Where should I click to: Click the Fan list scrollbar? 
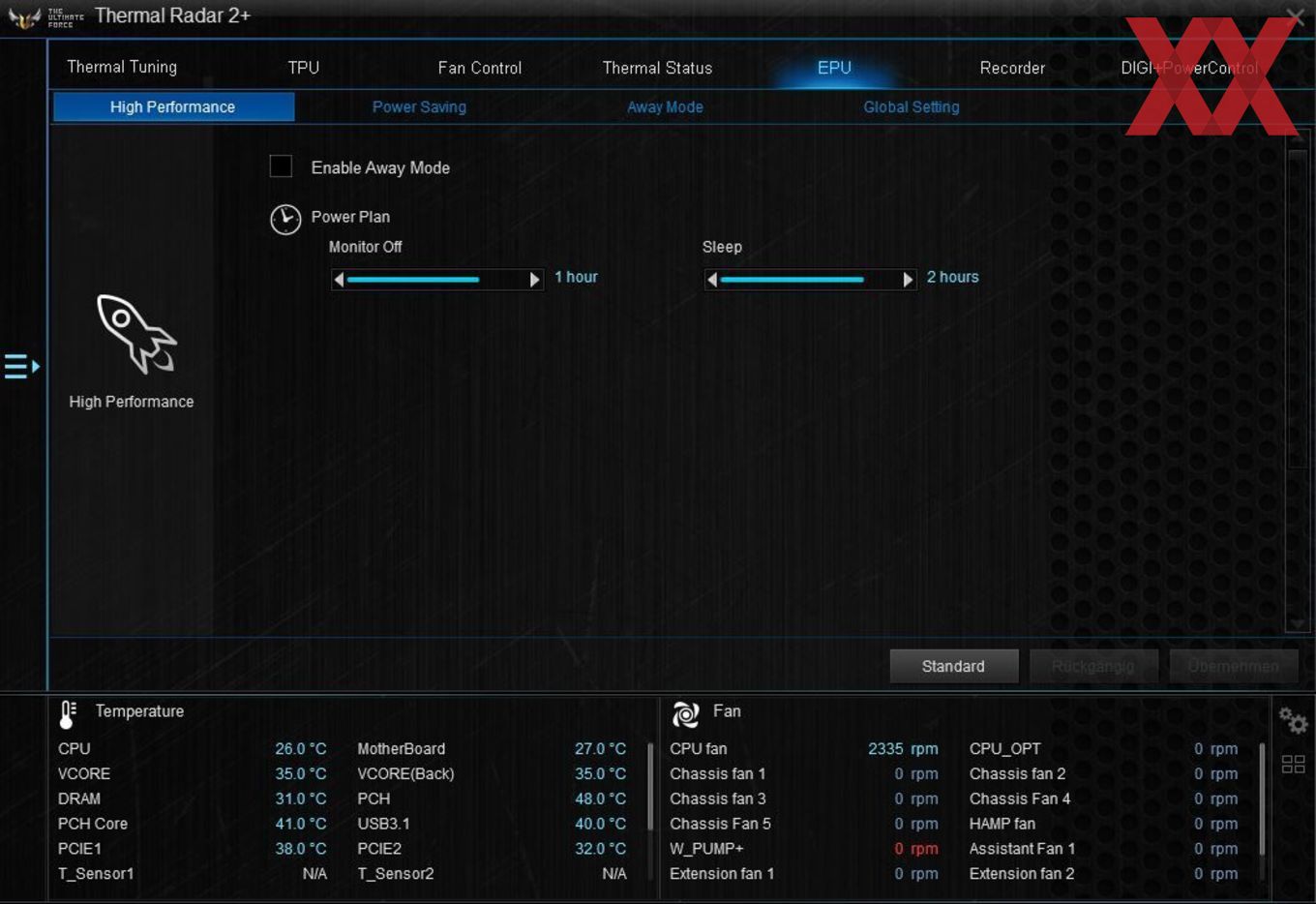point(1262,799)
